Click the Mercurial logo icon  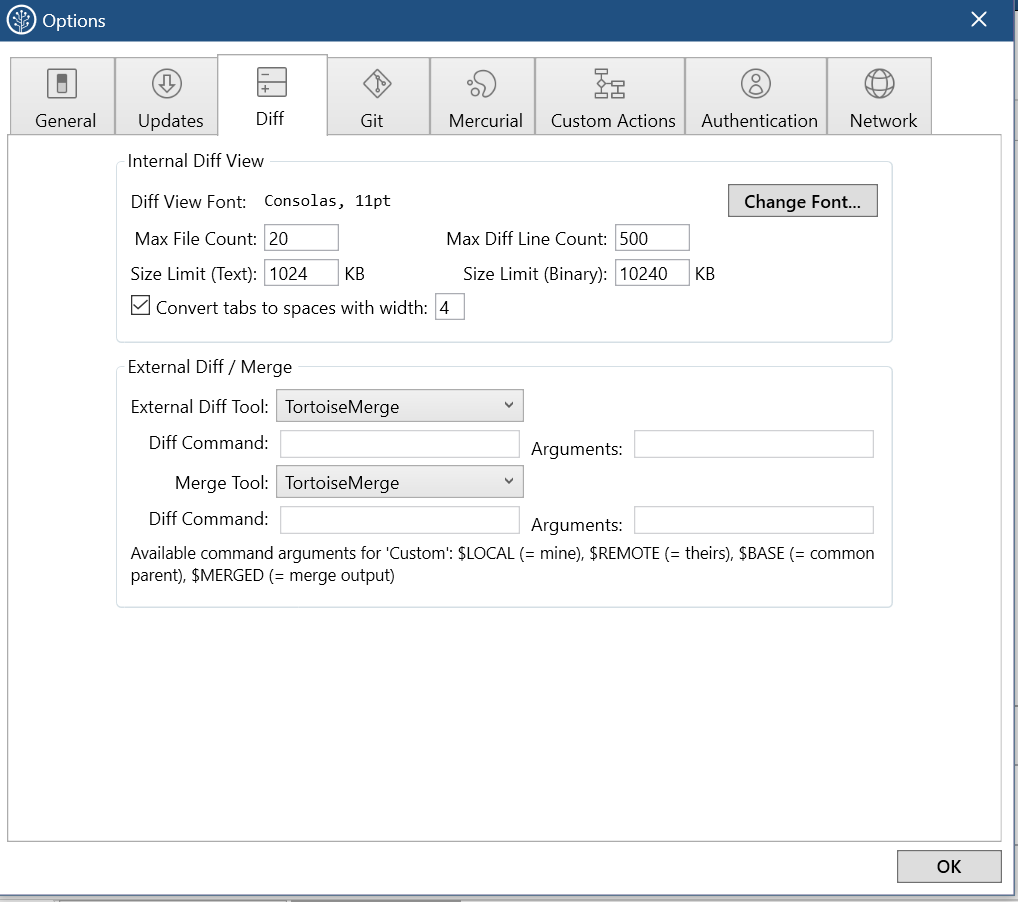point(482,84)
